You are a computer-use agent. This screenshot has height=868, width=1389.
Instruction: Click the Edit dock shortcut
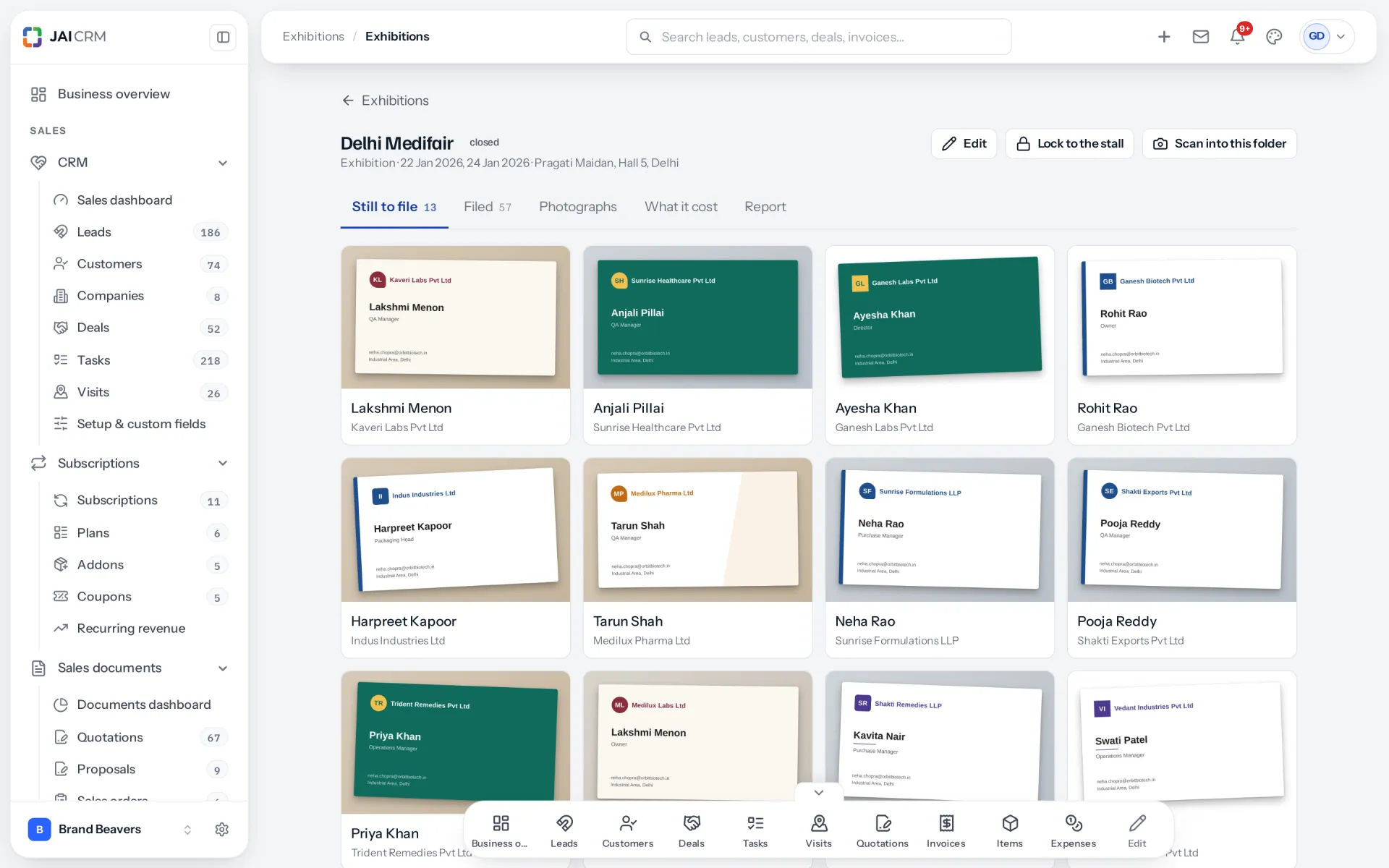click(x=1137, y=830)
